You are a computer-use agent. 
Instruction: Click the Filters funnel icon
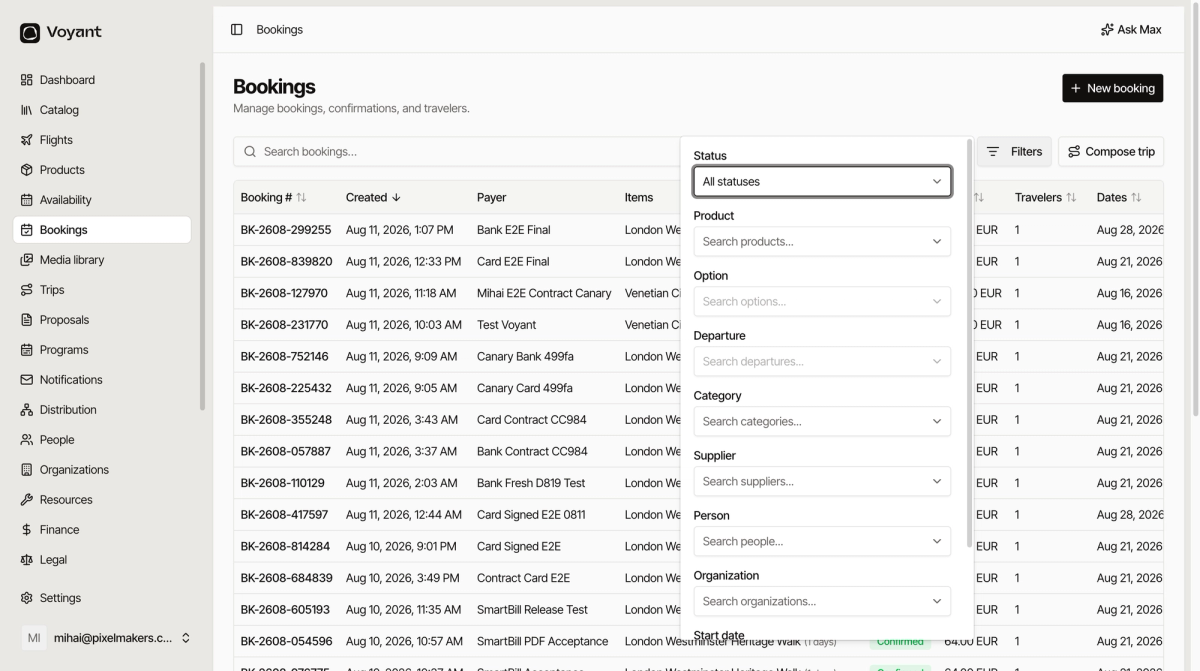[x=993, y=152]
